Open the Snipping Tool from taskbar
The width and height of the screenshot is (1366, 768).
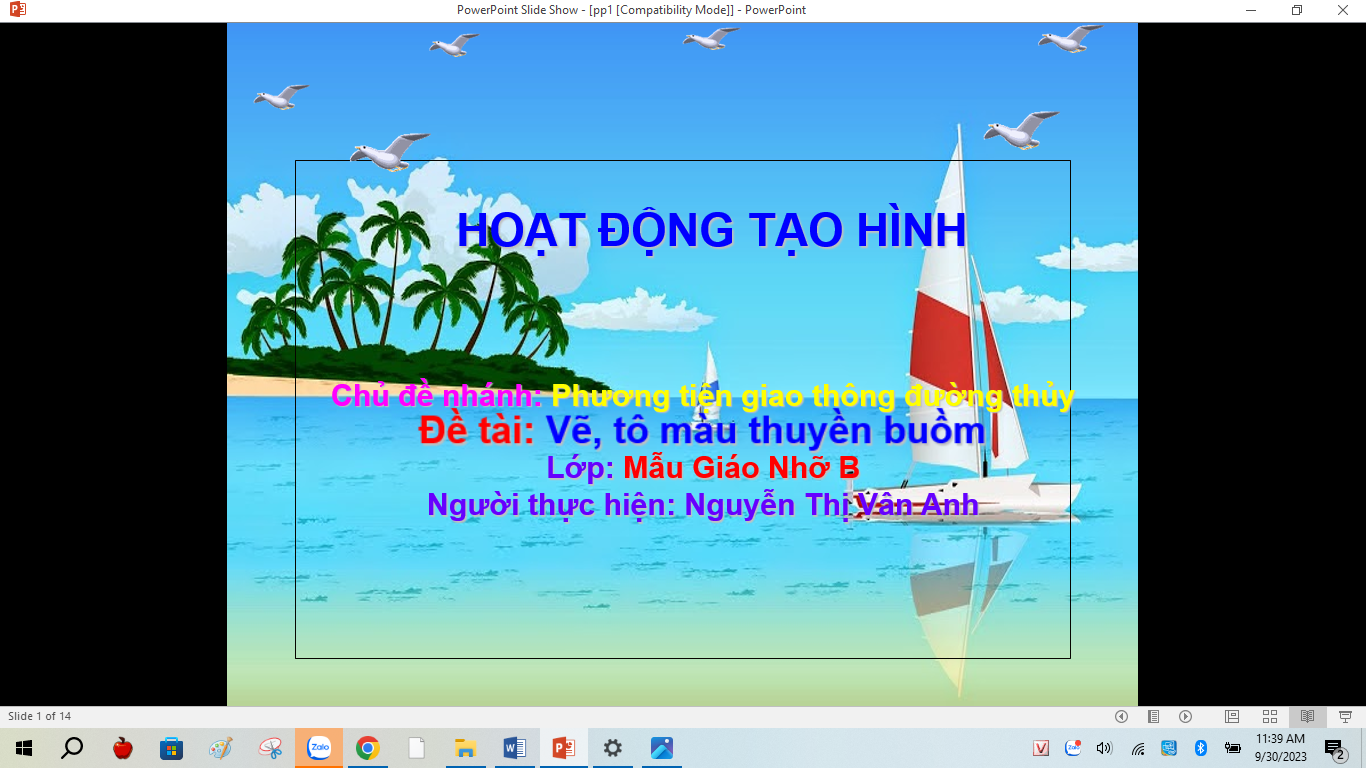point(270,747)
